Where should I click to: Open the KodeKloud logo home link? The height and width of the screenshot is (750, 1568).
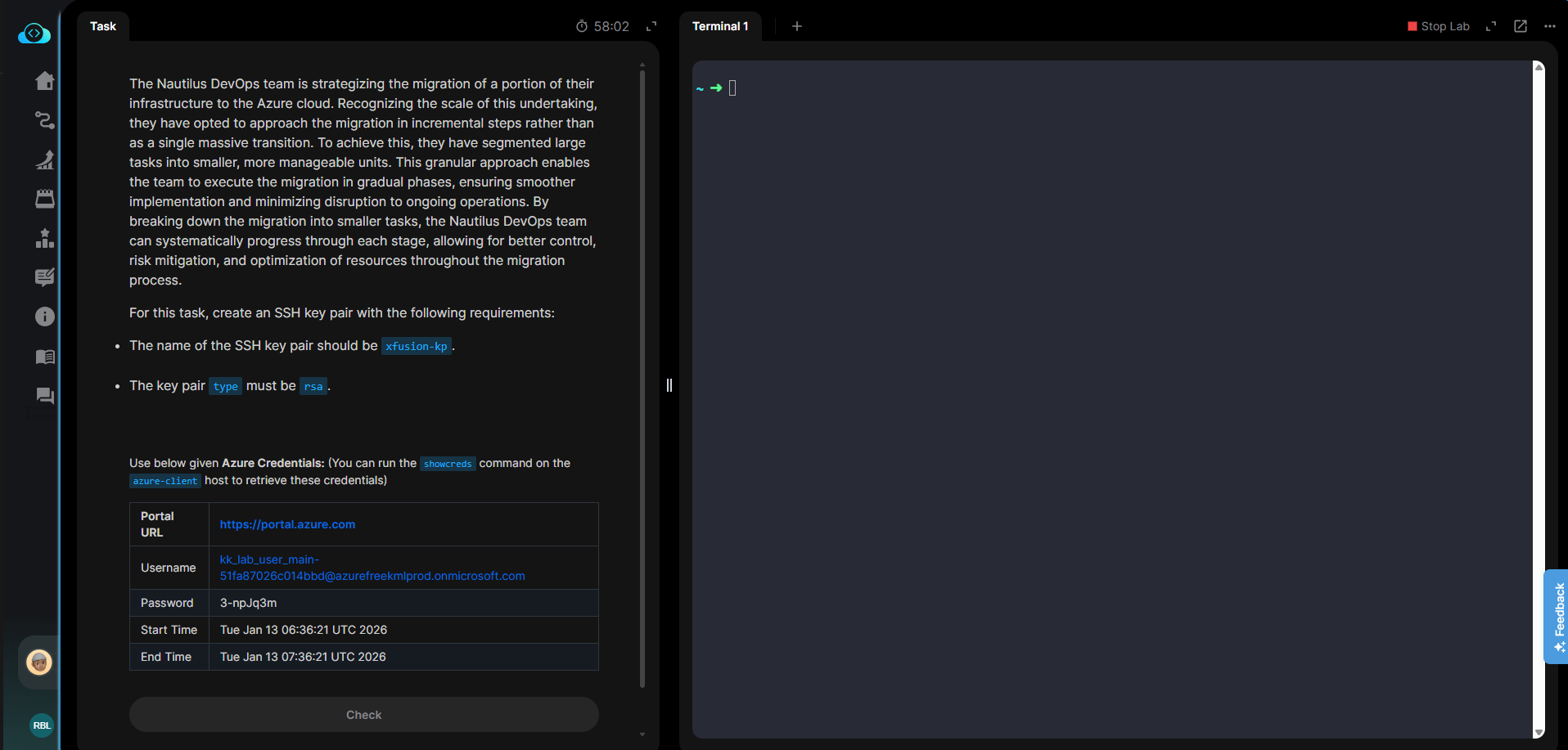34,34
